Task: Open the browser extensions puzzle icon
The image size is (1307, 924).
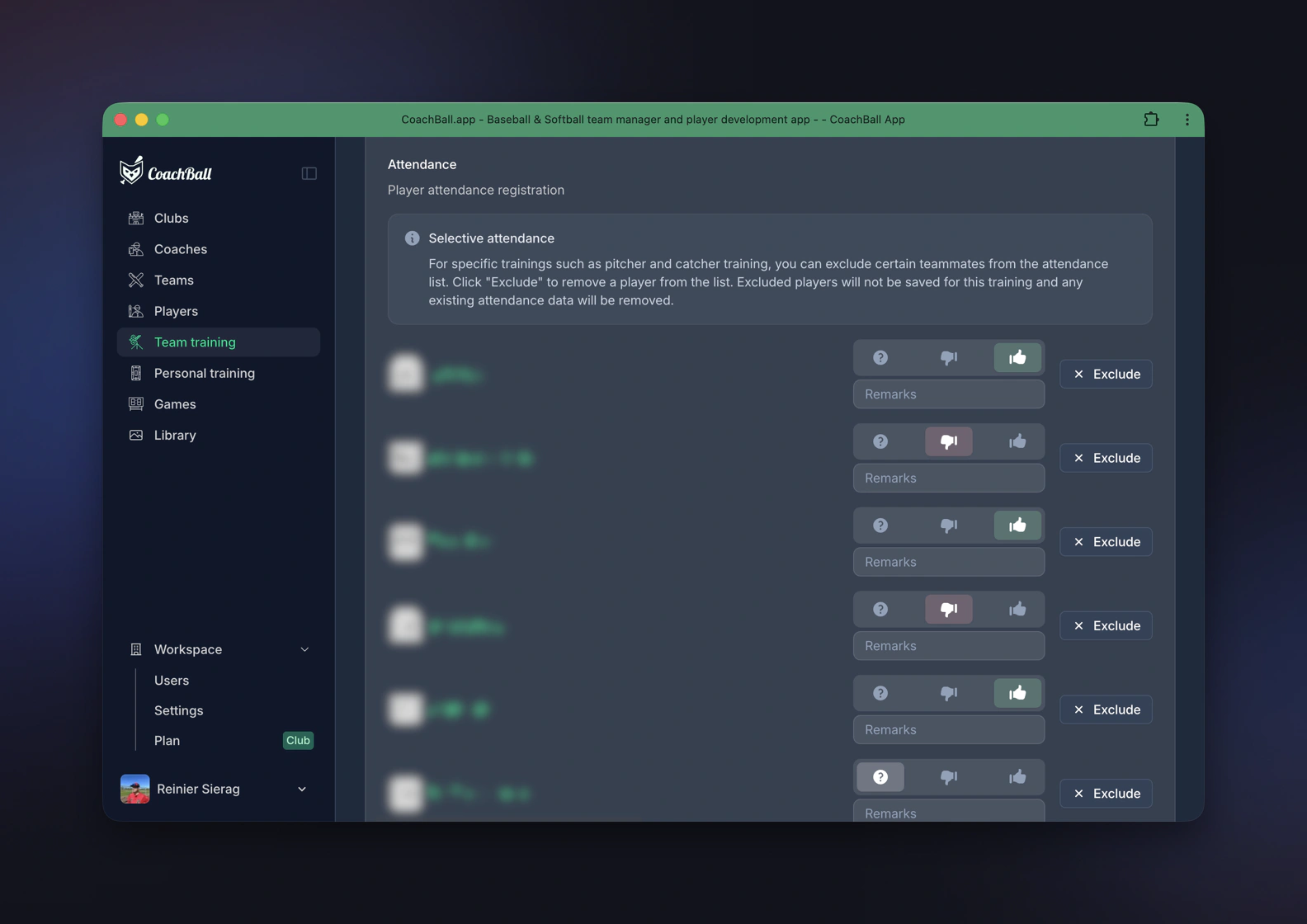Action: pos(1151,120)
